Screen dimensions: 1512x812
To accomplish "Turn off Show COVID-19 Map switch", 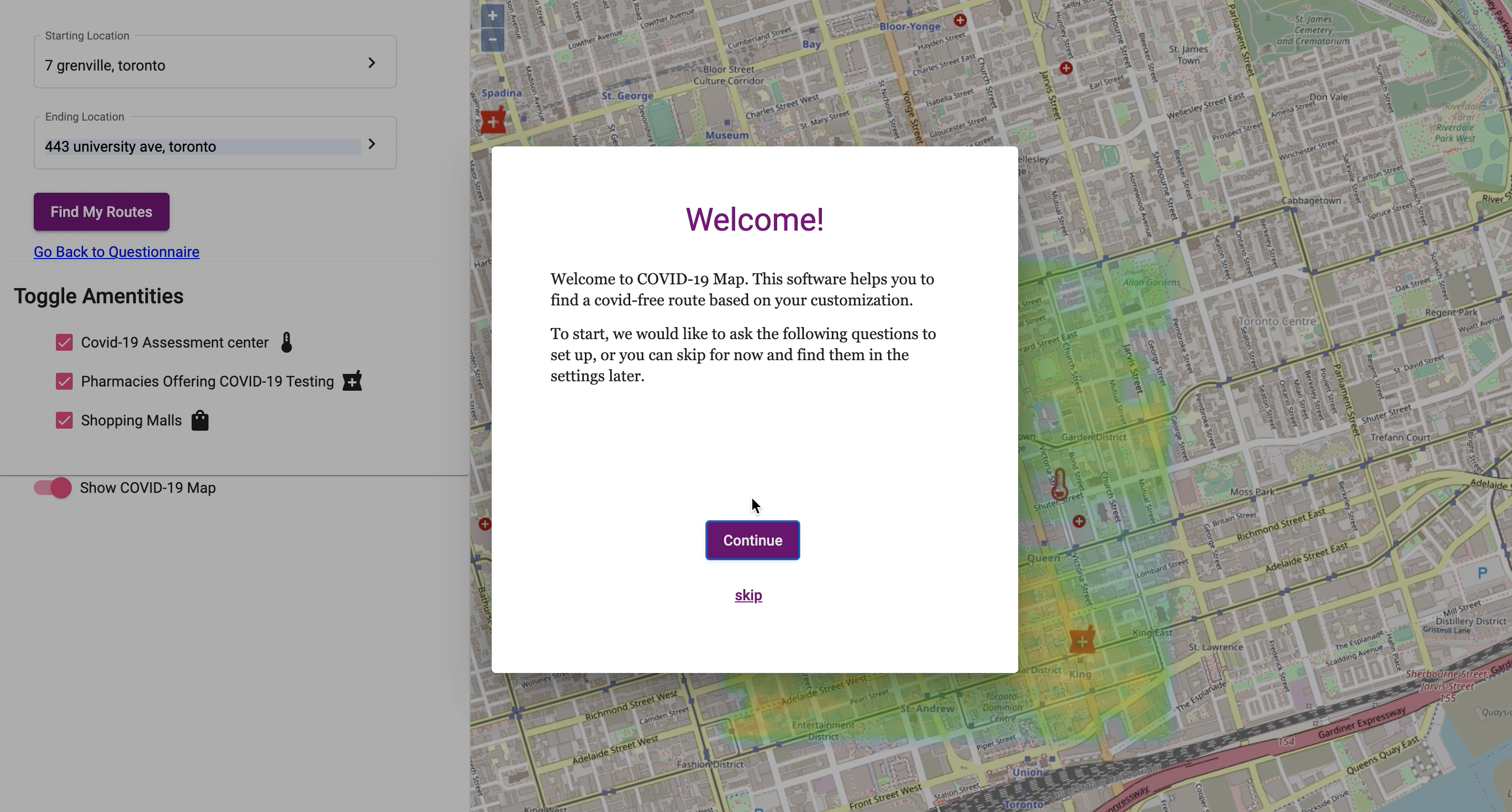I will (x=53, y=488).
